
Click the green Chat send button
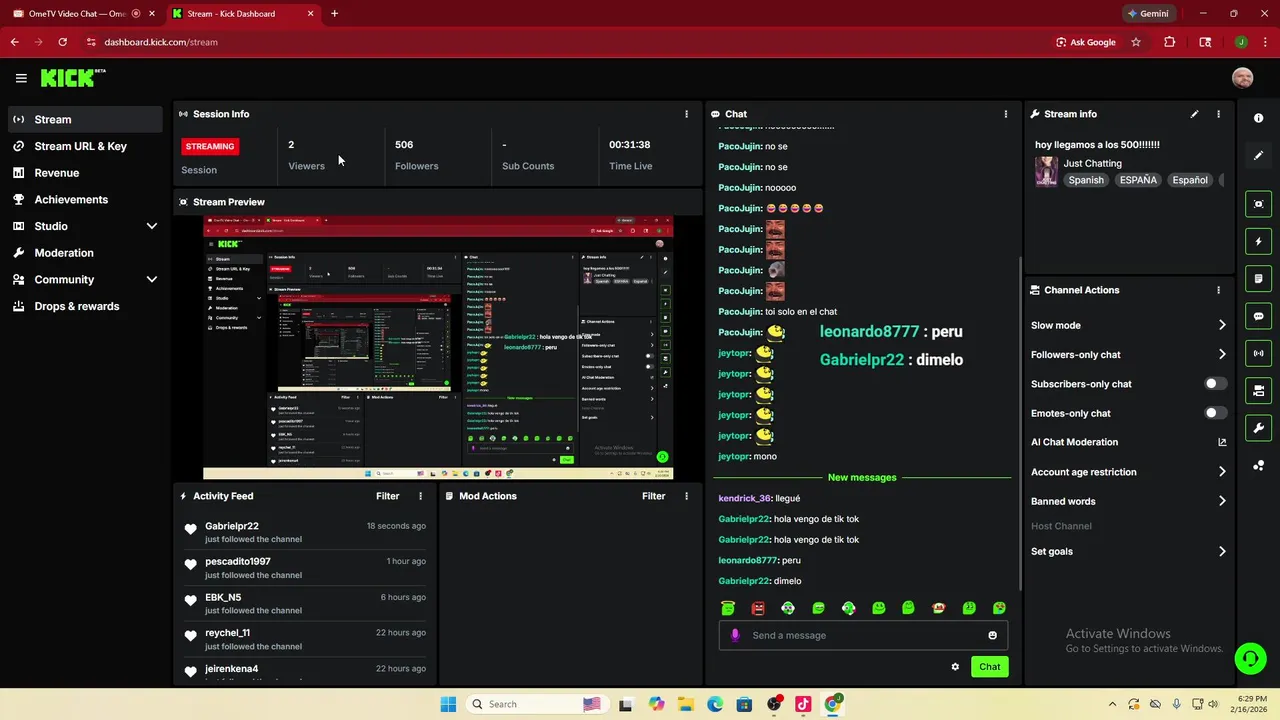[989, 667]
